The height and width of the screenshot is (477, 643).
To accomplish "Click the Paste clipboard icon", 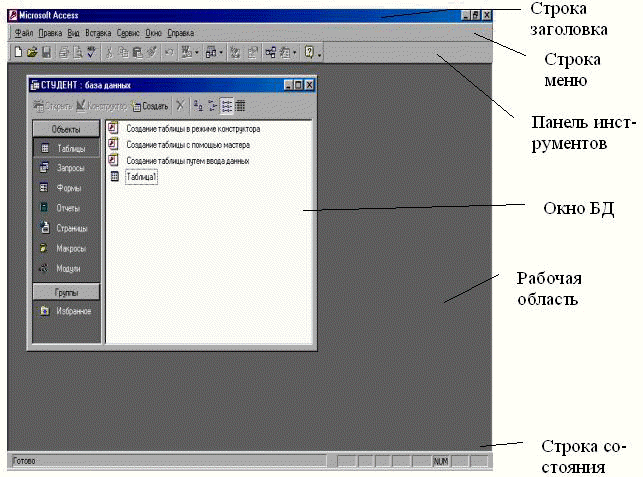I will tap(137, 52).
